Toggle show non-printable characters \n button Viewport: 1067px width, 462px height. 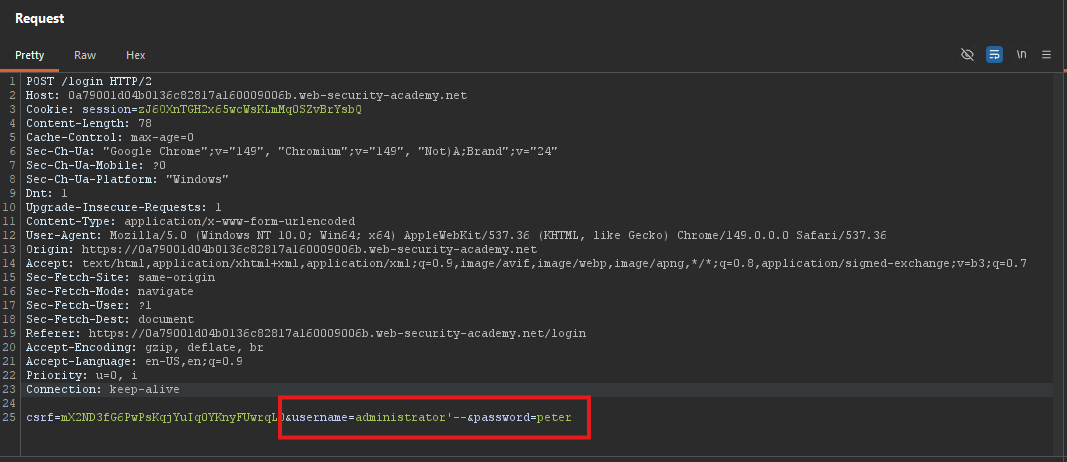click(x=1021, y=54)
